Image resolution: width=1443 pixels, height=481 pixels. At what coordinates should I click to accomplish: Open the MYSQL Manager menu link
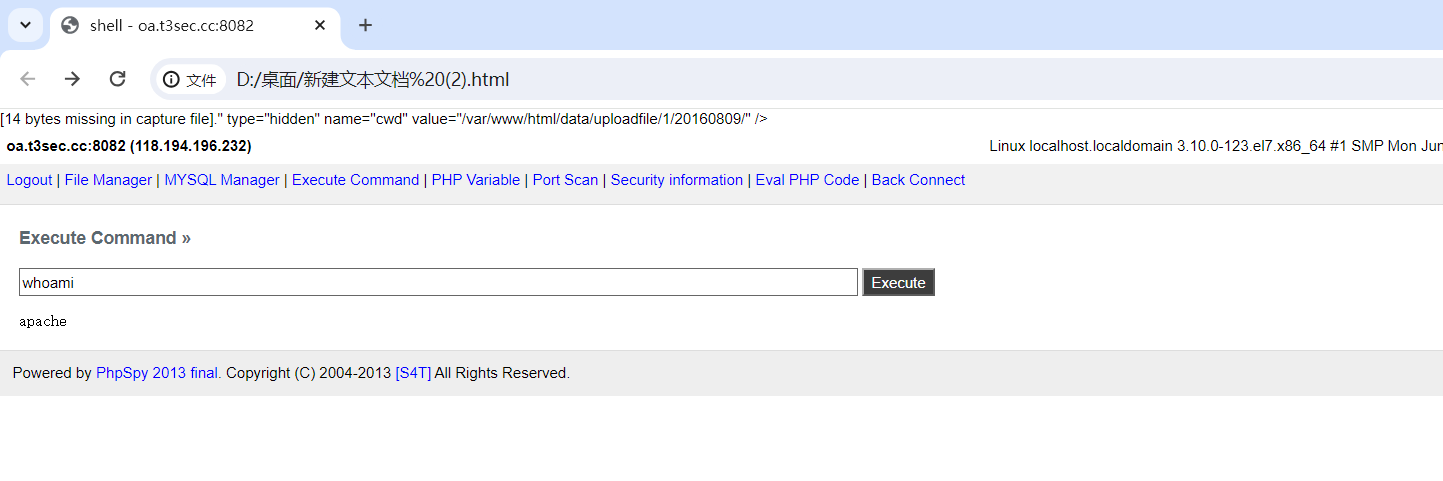[222, 180]
